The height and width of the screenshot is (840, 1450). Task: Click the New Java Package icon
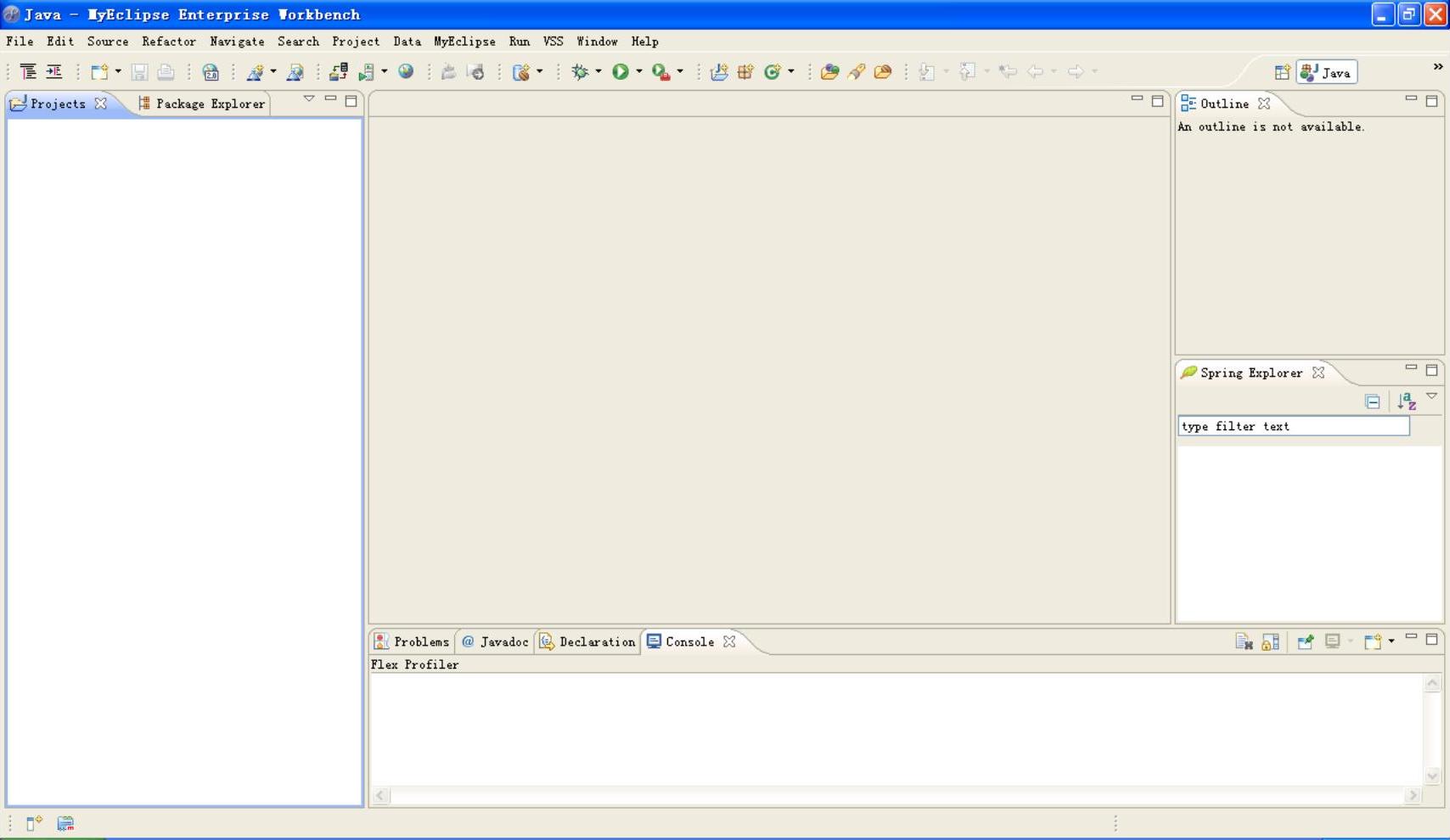point(745,72)
